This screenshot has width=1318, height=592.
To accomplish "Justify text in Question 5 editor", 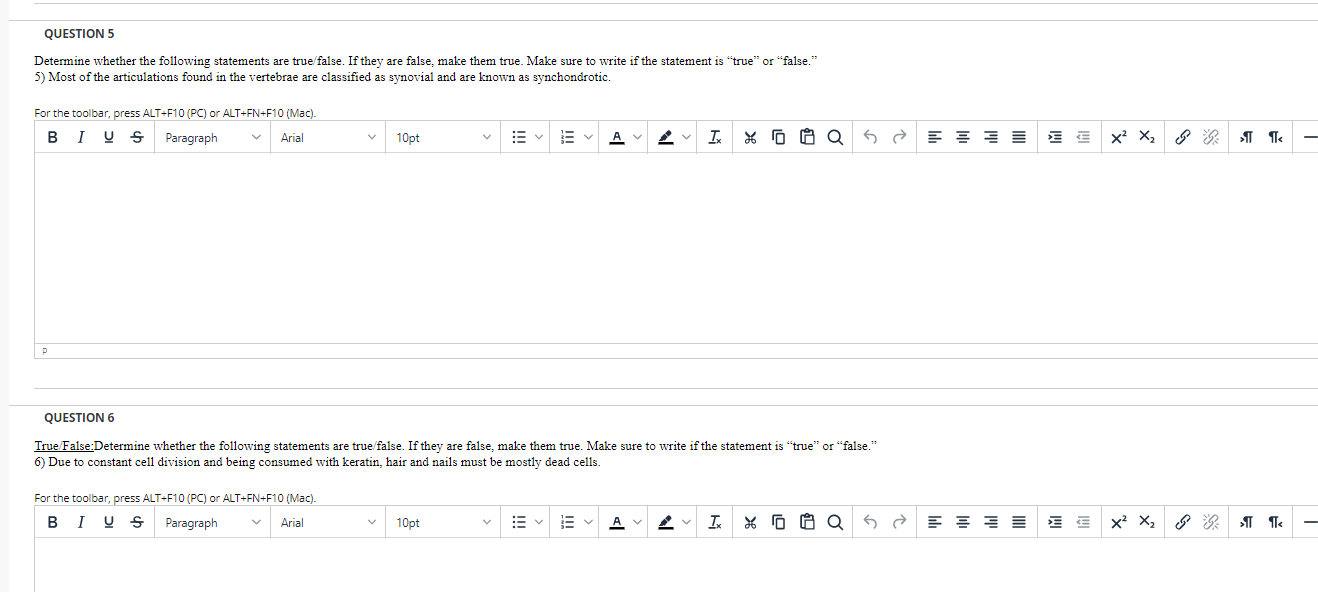I will click(1017, 138).
